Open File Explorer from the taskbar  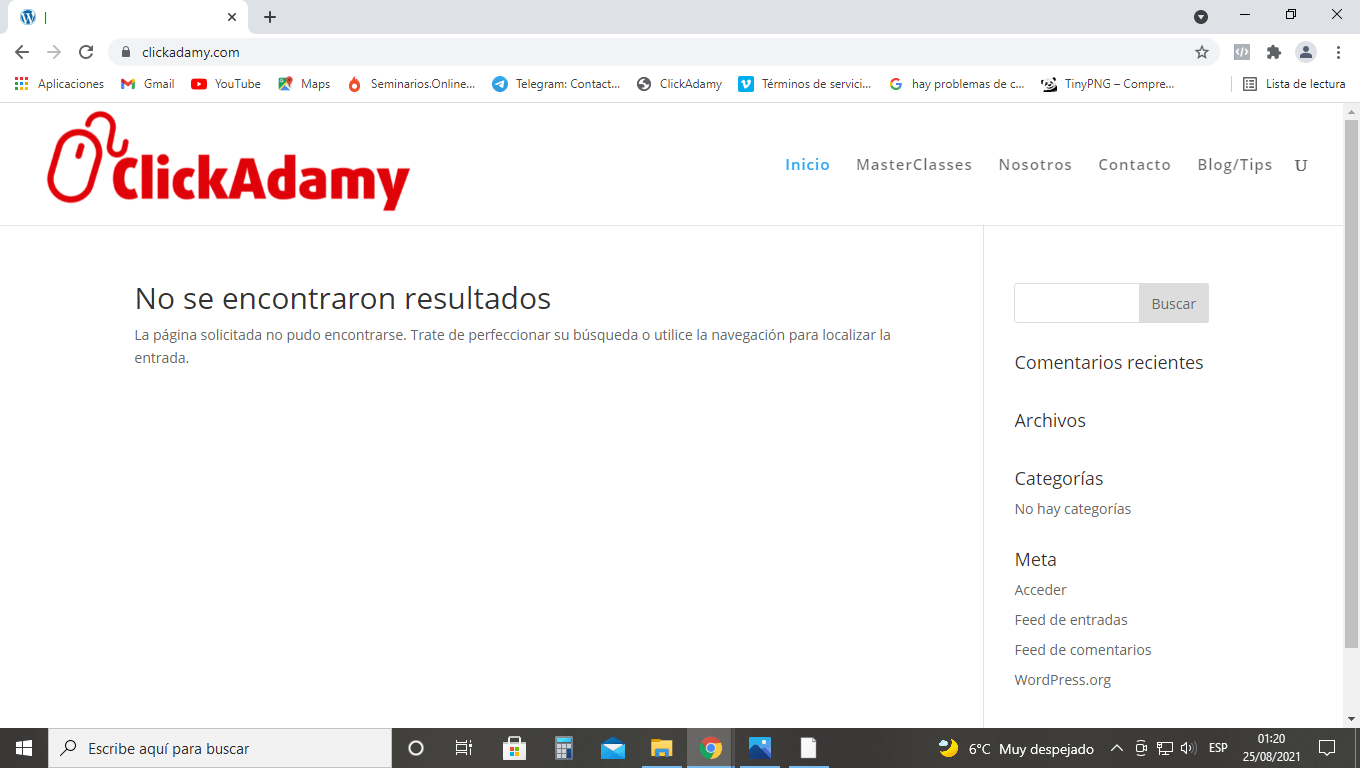click(662, 748)
